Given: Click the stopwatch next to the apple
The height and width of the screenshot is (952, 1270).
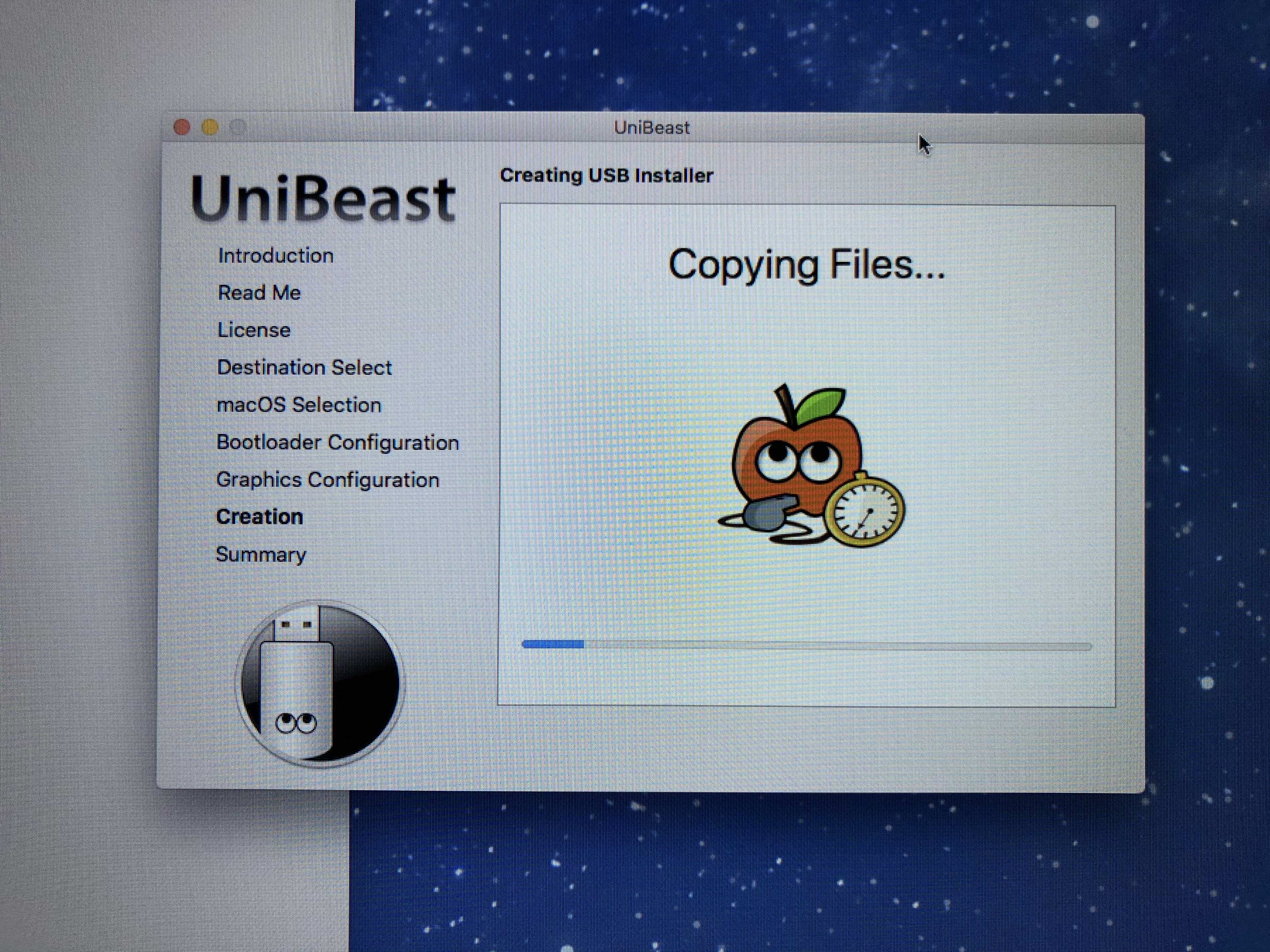Looking at the screenshot, I should [865, 510].
